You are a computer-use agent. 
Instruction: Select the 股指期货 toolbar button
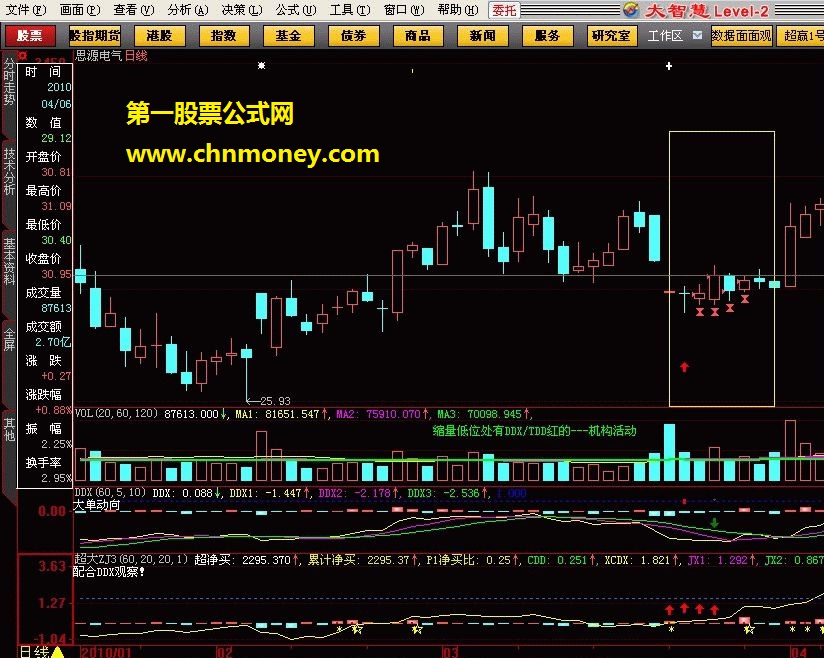95,36
